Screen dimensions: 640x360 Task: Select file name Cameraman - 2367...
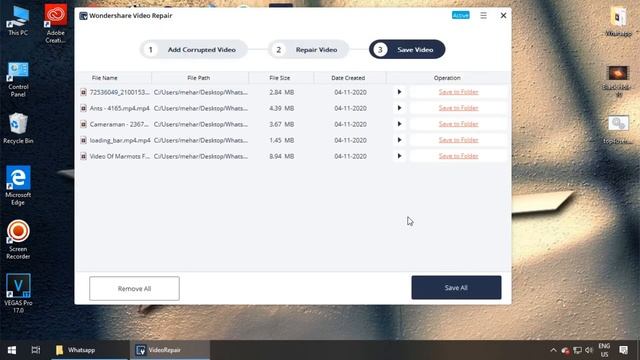(x=119, y=124)
